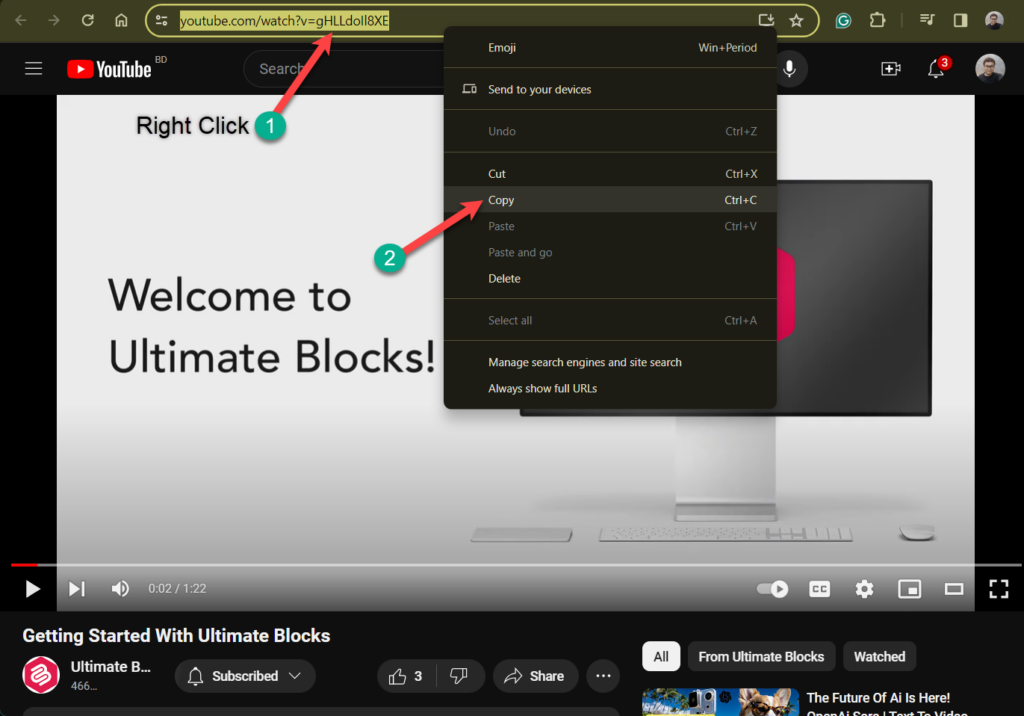Select Copy from the context menu
This screenshot has height=716, width=1024.
pos(501,200)
